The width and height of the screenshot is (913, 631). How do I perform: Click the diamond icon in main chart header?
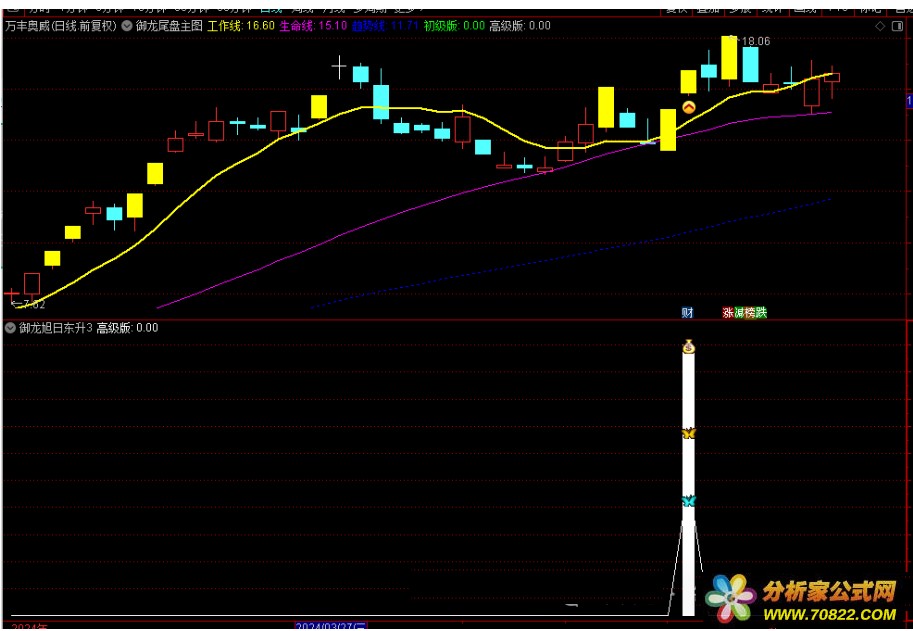click(x=880, y=26)
